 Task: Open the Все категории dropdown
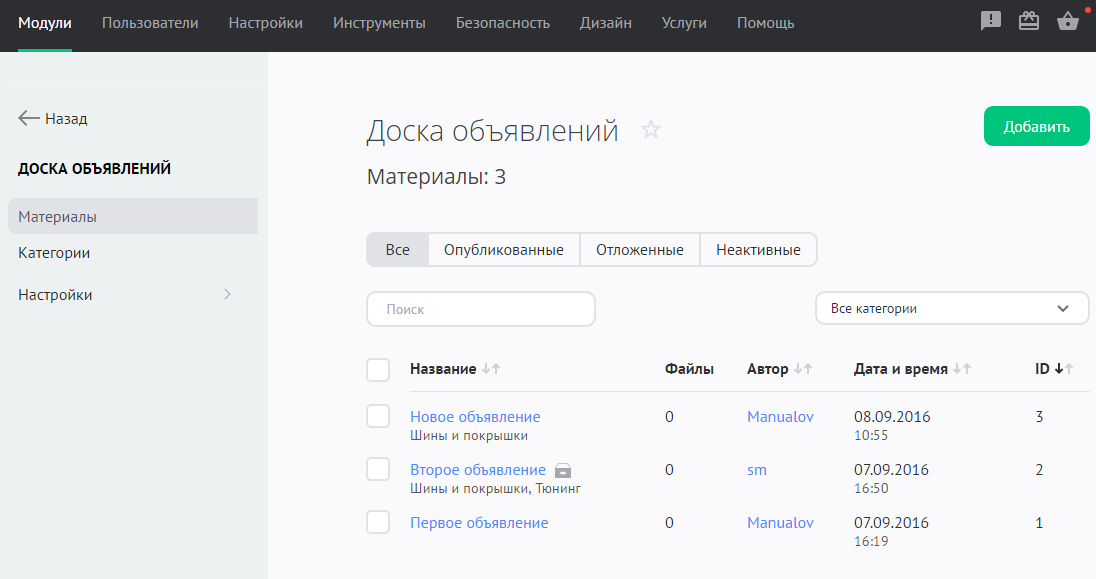tap(952, 309)
